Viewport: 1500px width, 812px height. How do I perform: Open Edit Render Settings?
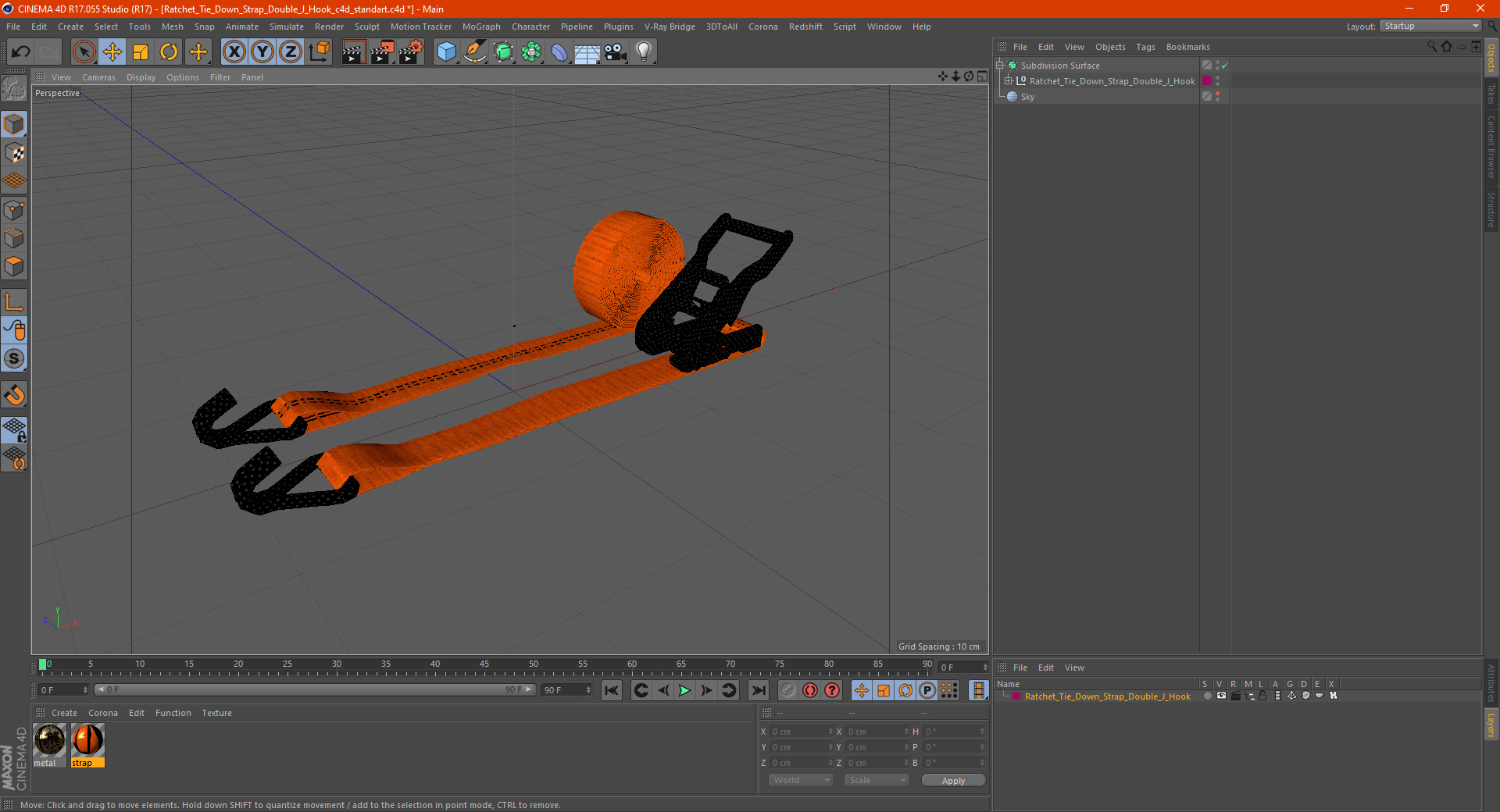[x=411, y=52]
